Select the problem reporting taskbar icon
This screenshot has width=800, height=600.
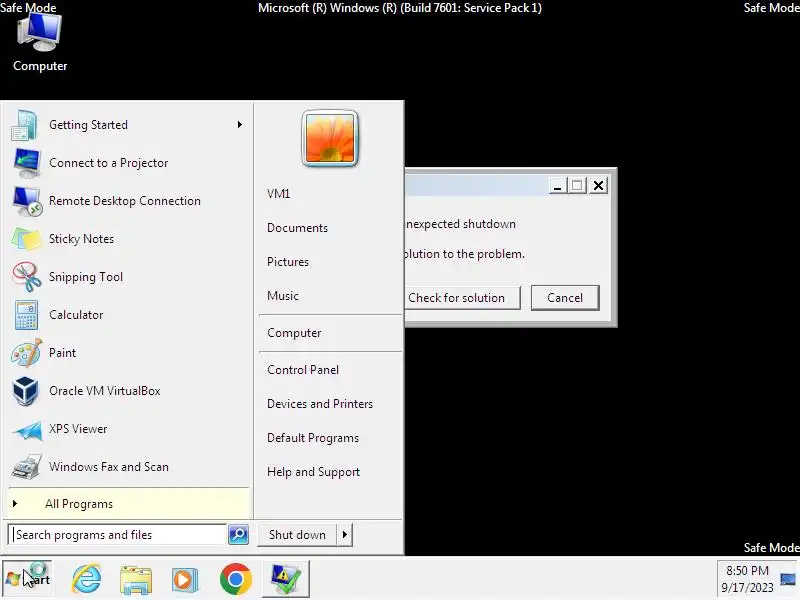[286, 579]
